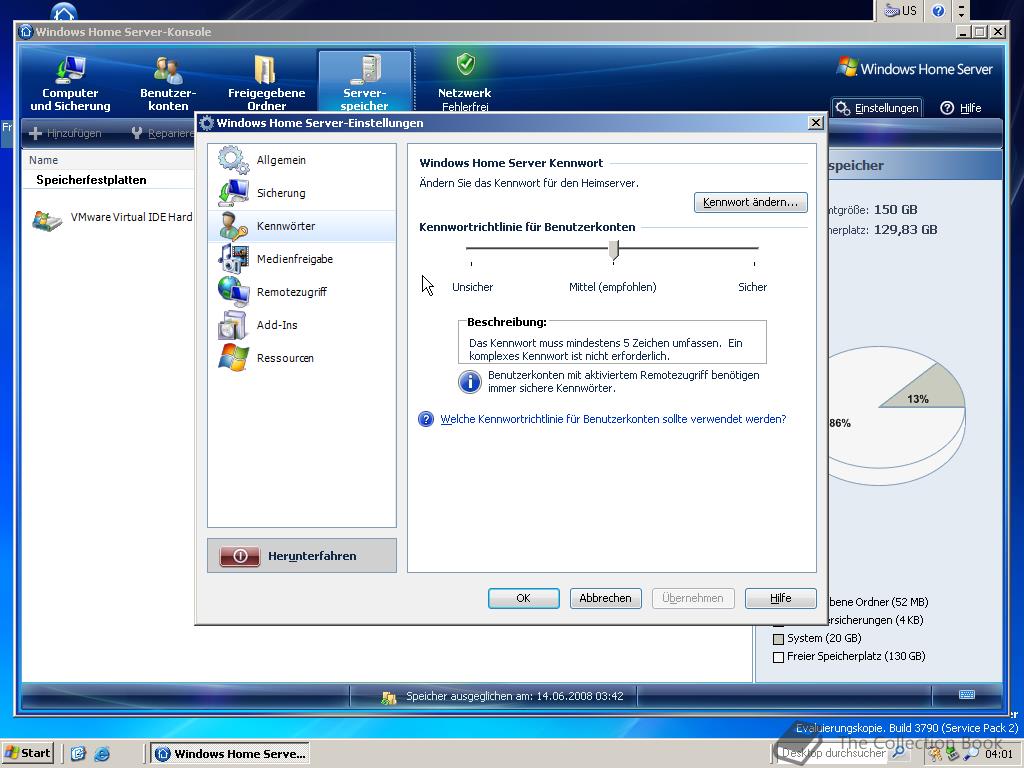1024x768 pixels.
Task: Click the 129,83 GB free space value
Action: tap(905, 230)
